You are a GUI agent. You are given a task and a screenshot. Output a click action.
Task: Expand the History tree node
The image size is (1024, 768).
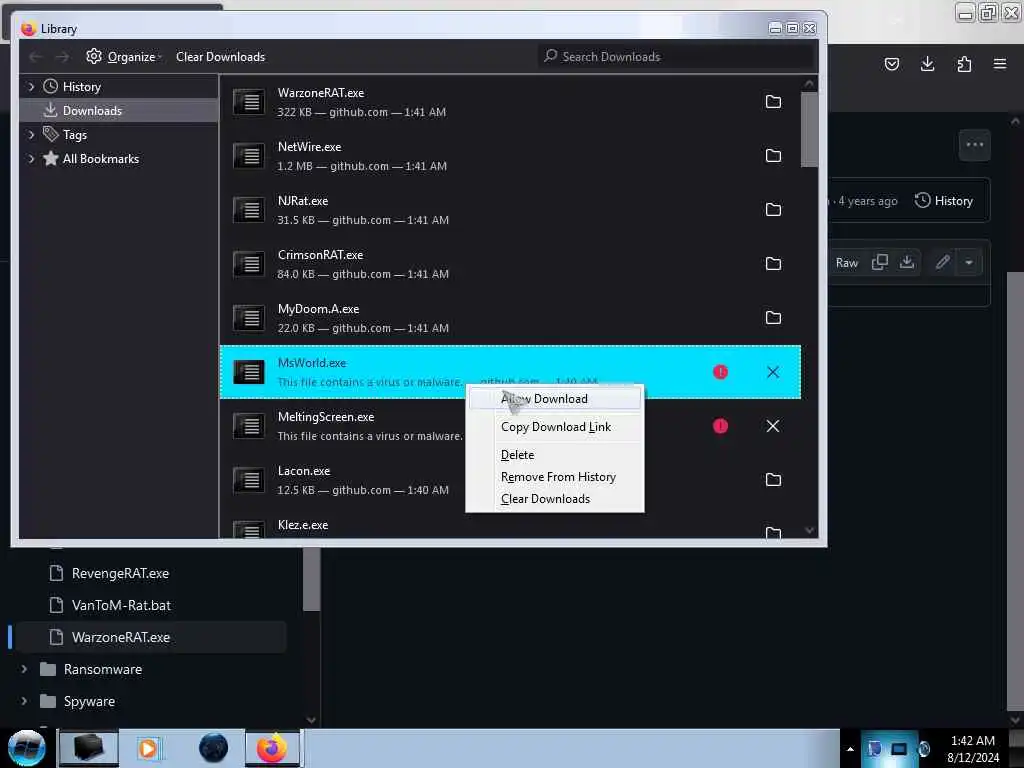point(31,87)
